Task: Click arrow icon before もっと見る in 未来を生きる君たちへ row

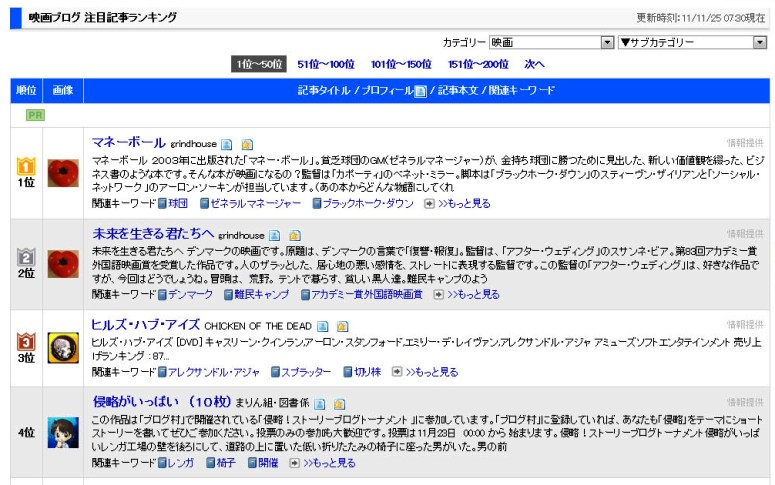Action: point(438,295)
